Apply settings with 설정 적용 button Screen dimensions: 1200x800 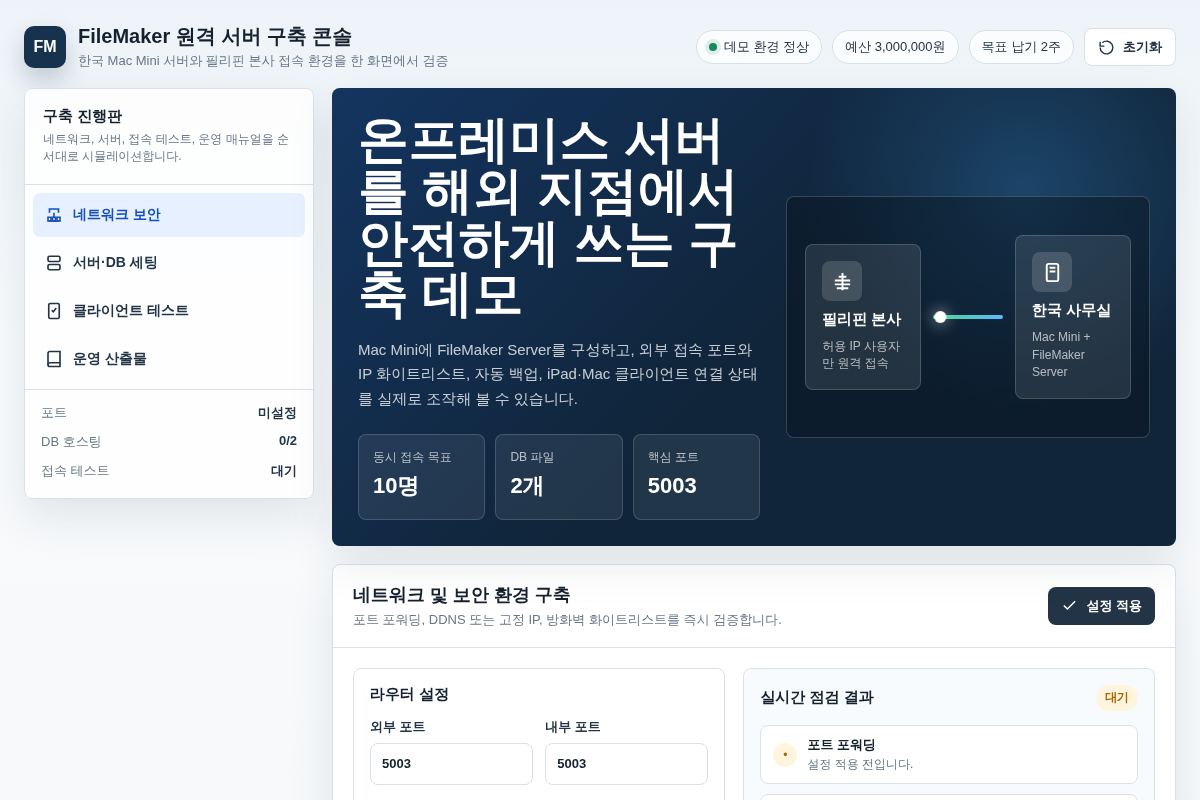coord(1101,606)
